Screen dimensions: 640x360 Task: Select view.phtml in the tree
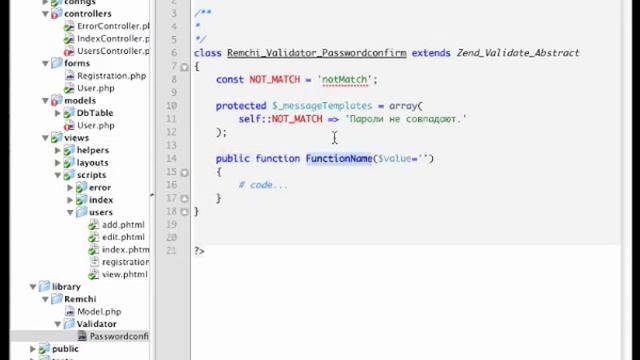124,275
